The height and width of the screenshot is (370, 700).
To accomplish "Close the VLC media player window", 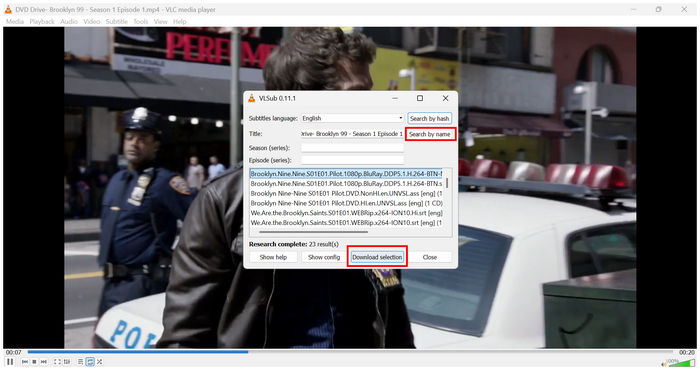I will (x=683, y=9).
